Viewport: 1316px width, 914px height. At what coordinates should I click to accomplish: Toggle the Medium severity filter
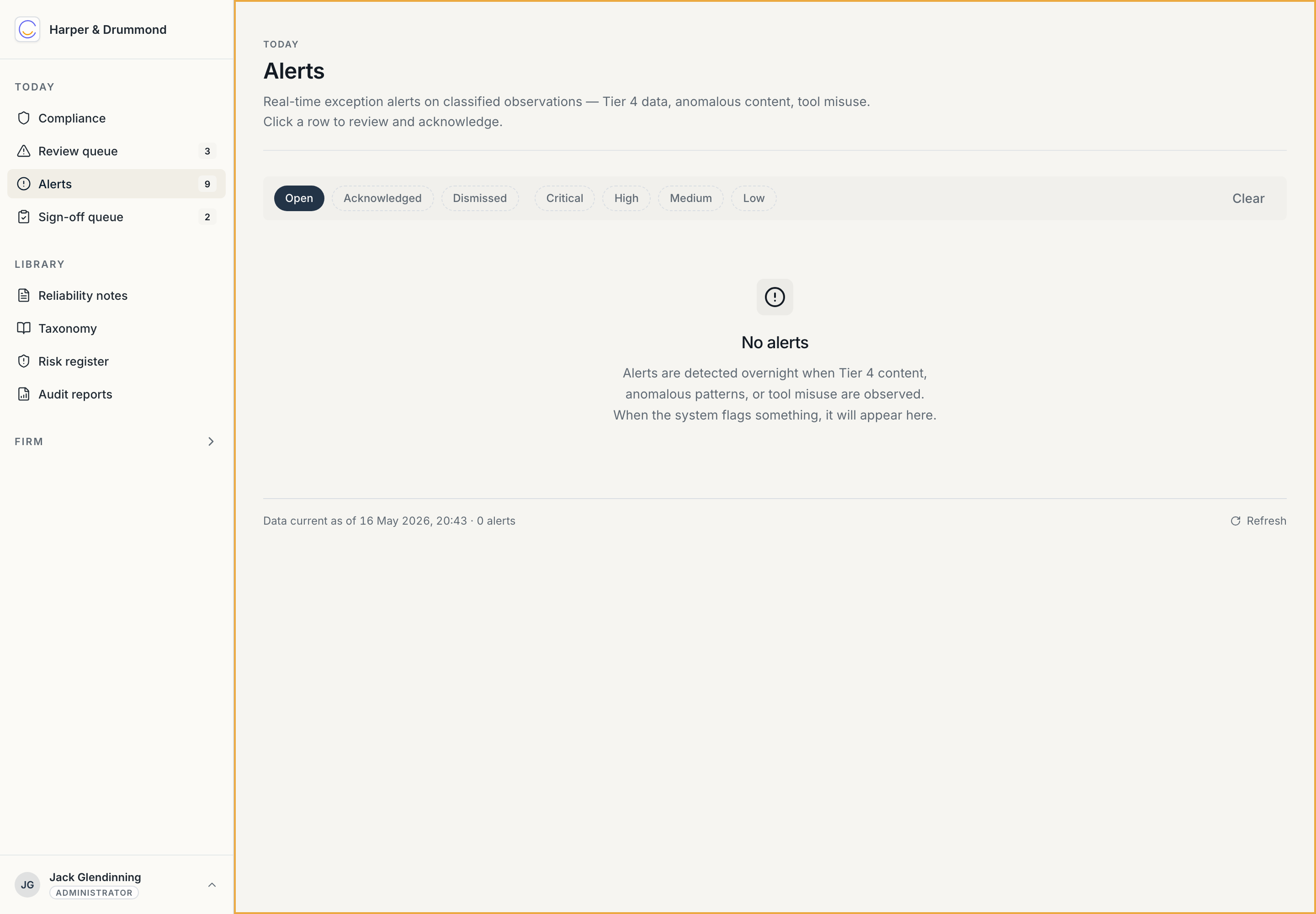690,198
